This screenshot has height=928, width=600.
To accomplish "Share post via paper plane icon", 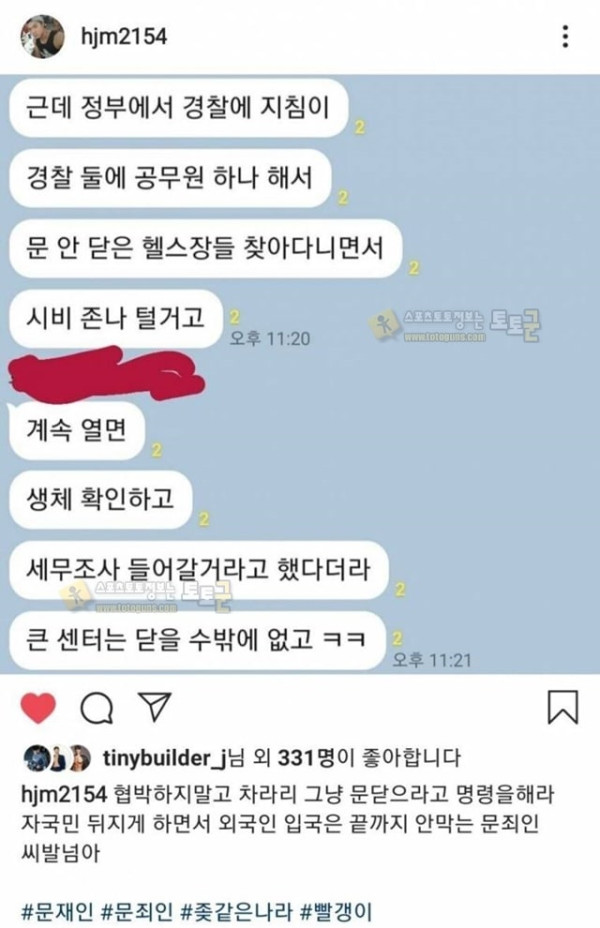I will pos(154,706).
